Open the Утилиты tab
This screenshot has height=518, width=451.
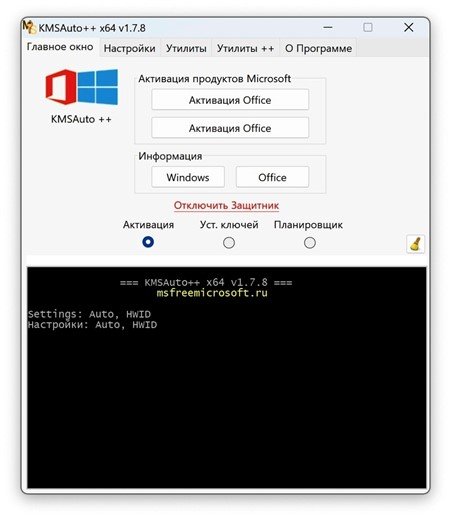(186, 48)
